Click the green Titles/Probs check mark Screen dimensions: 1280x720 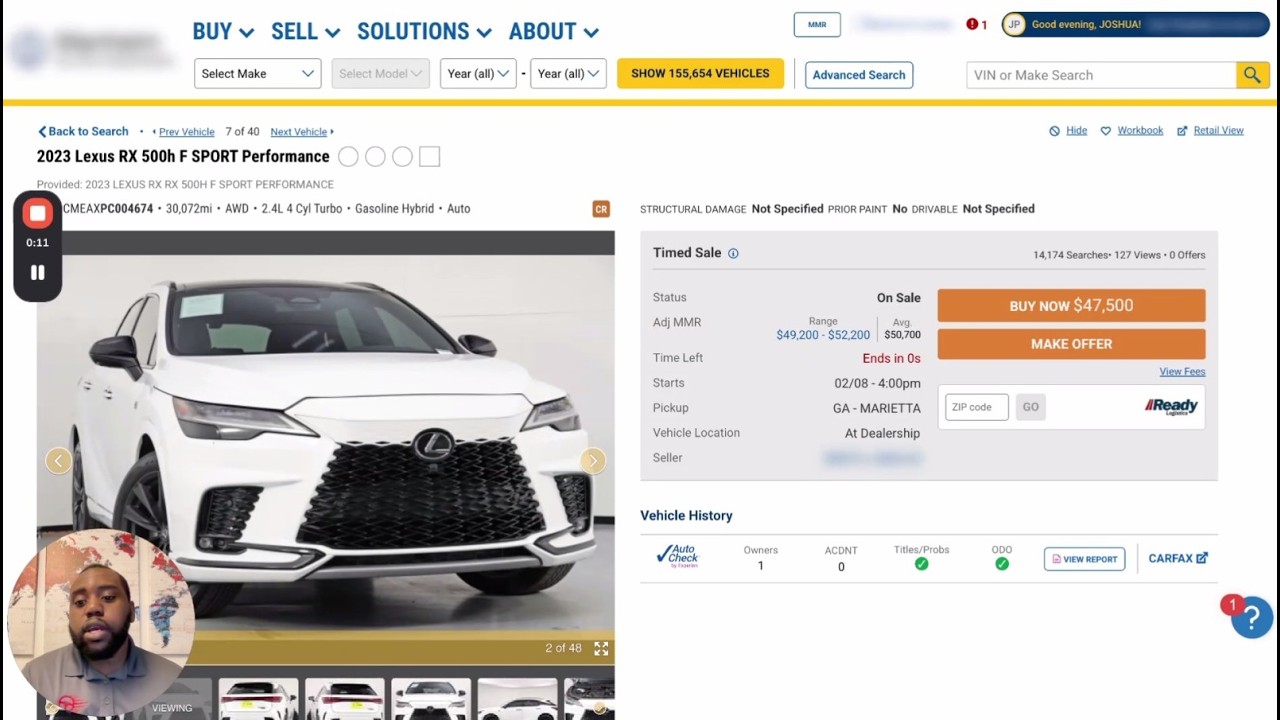click(921, 564)
